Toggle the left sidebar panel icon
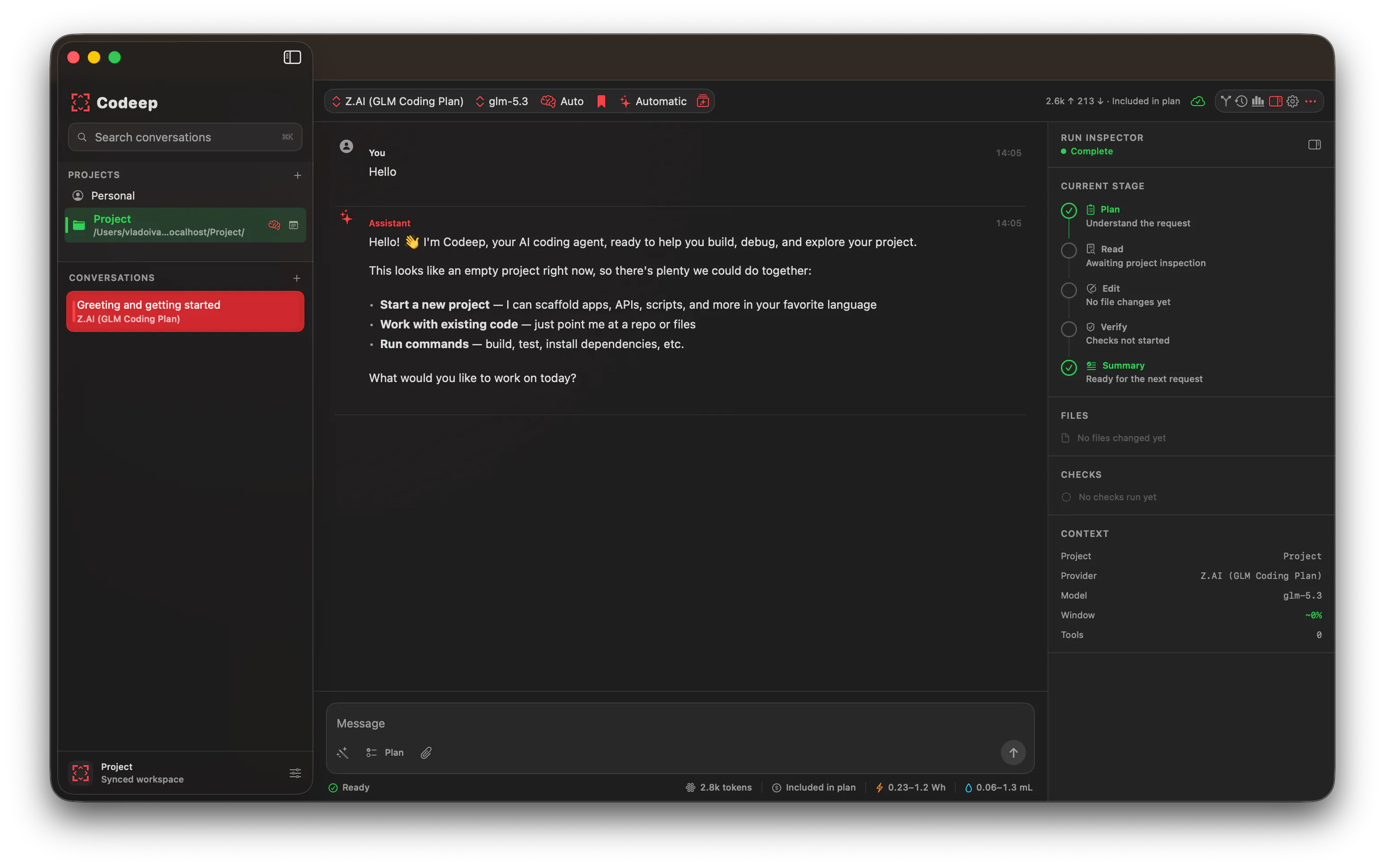Screen dimensions: 1385x868 point(292,57)
